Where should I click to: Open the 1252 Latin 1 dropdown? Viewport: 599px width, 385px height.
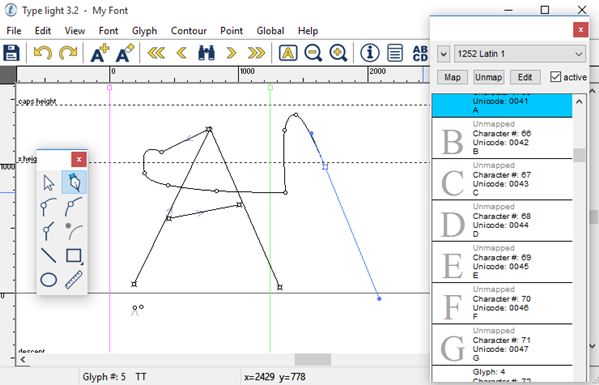click(520, 54)
